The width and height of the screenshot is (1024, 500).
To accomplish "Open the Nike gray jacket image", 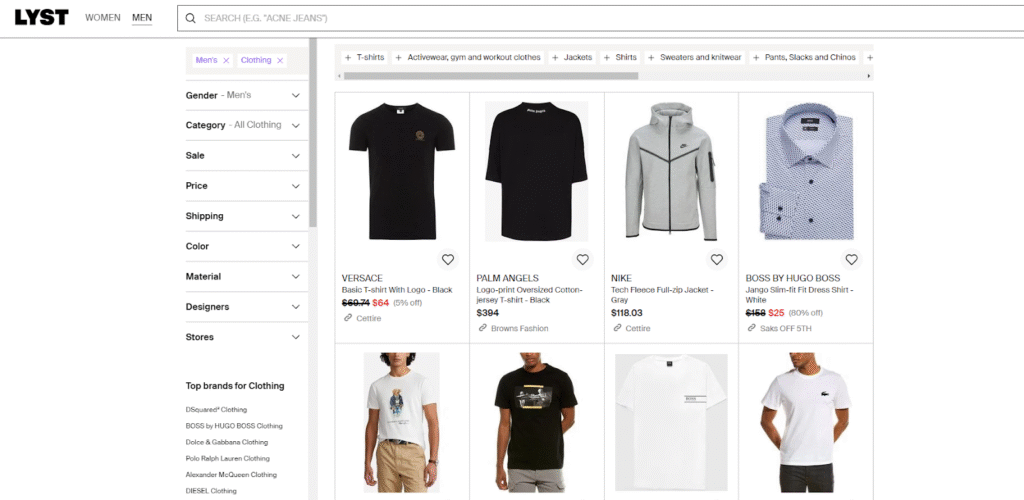I will 671,171.
